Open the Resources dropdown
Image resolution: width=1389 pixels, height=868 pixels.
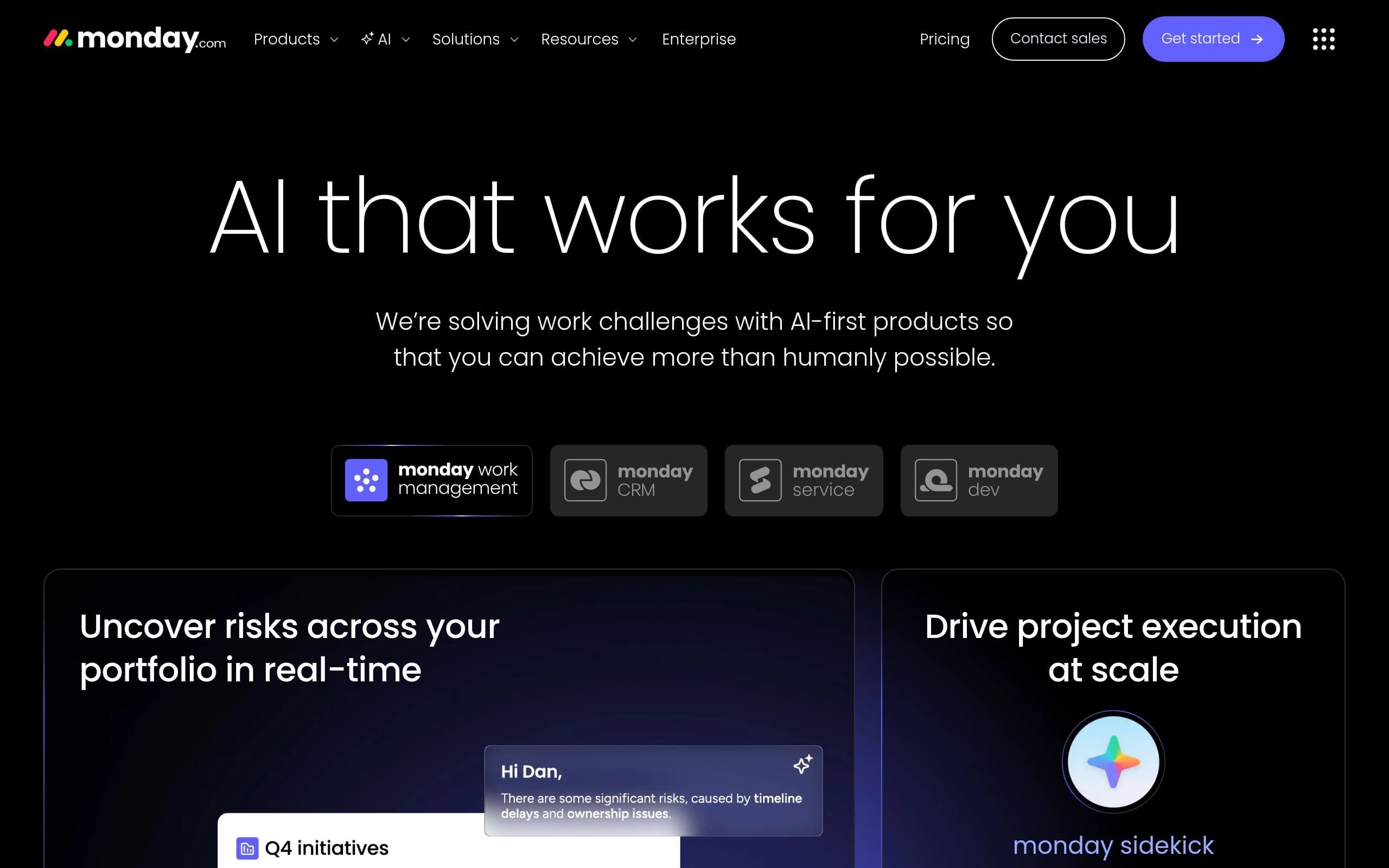pyautogui.click(x=588, y=39)
